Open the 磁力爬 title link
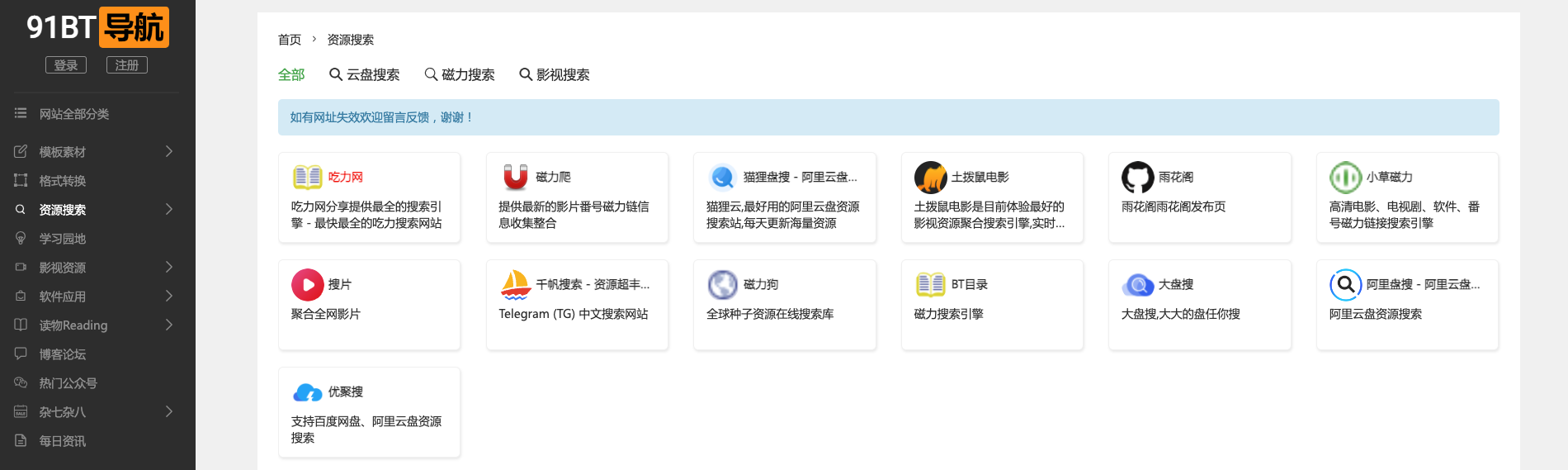The width and height of the screenshot is (1568, 470). 553,177
